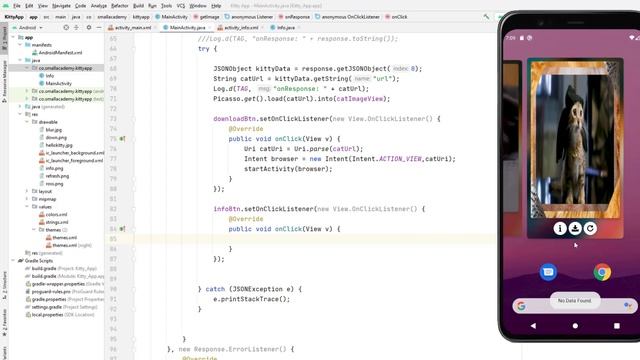The width and height of the screenshot is (640, 360).
Task: Click the build hammer icon in toolbar
Action: click(x=487, y=17)
